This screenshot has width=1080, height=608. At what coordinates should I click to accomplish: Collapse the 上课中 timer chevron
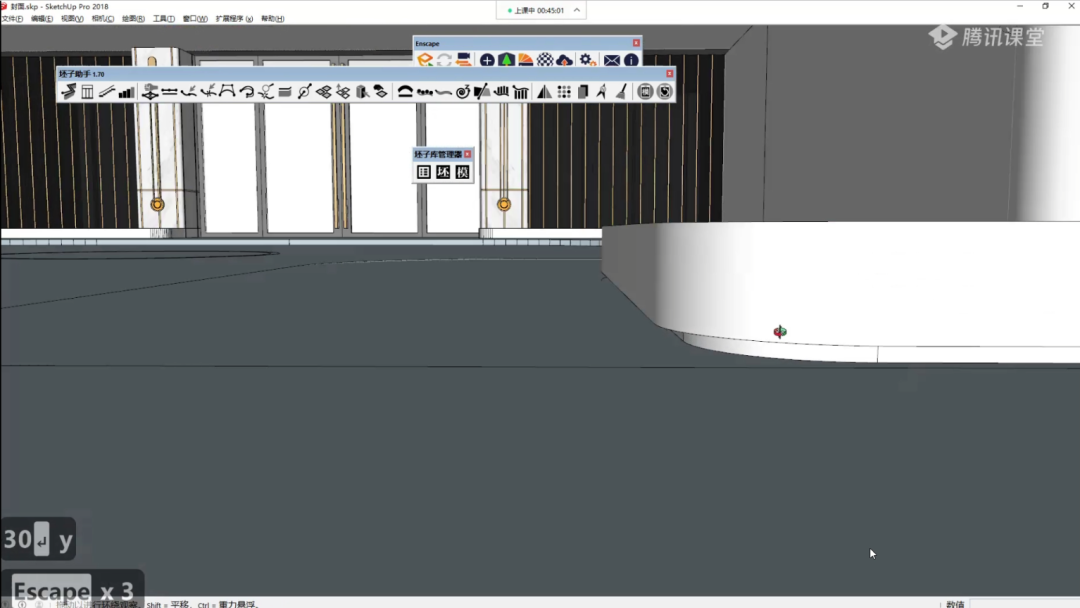(577, 10)
